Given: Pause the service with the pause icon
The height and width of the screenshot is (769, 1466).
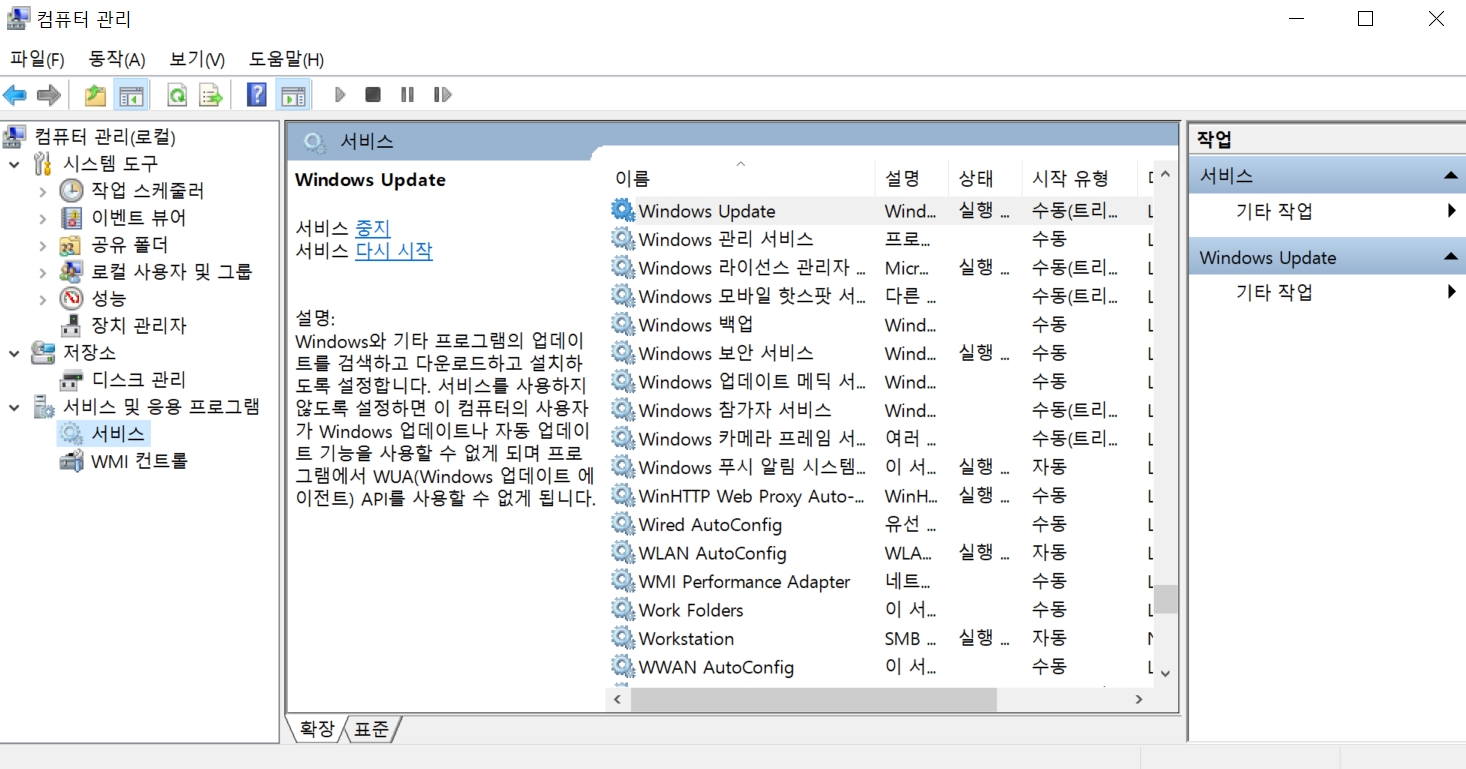Looking at the screenshot, I should (407, 95).
